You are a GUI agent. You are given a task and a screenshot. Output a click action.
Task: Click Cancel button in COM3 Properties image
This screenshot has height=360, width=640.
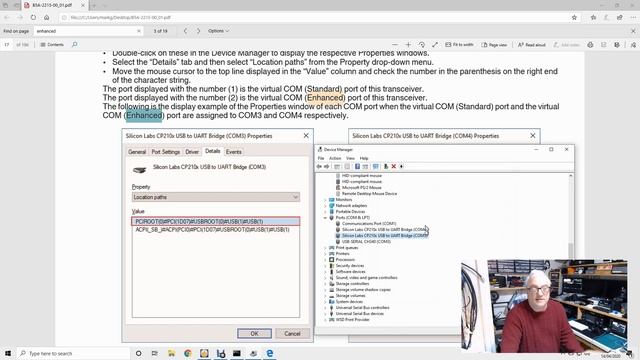point(292,333)
